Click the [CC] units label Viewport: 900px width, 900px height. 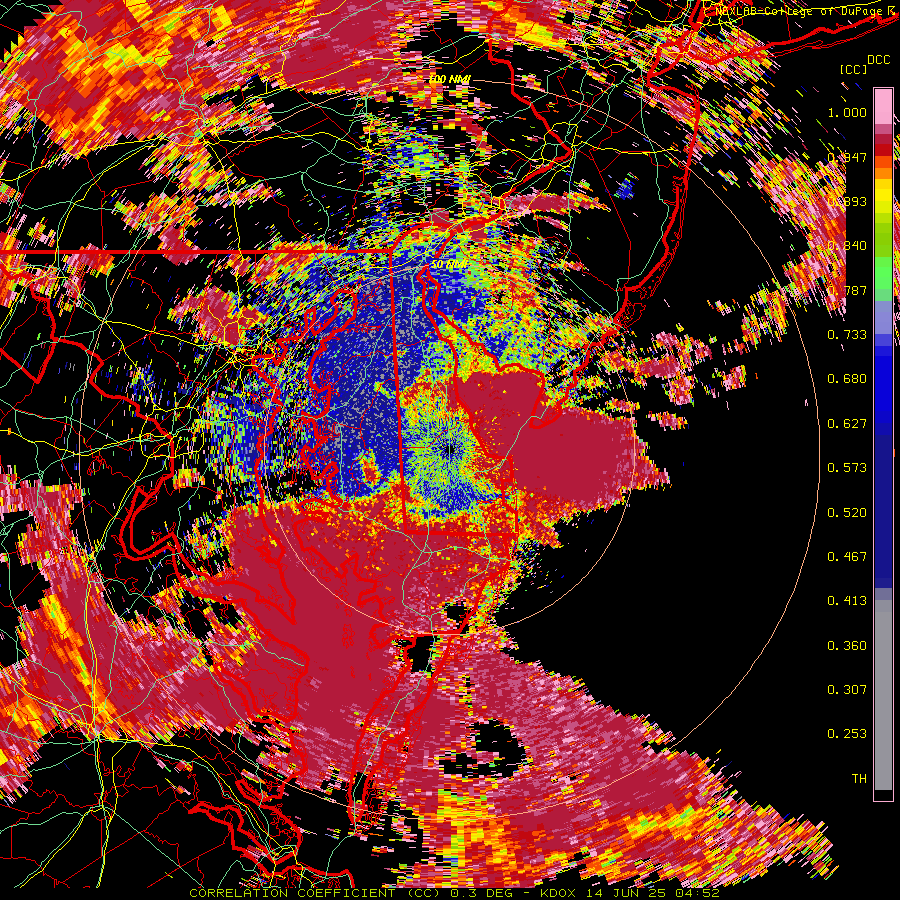(854, 69)
